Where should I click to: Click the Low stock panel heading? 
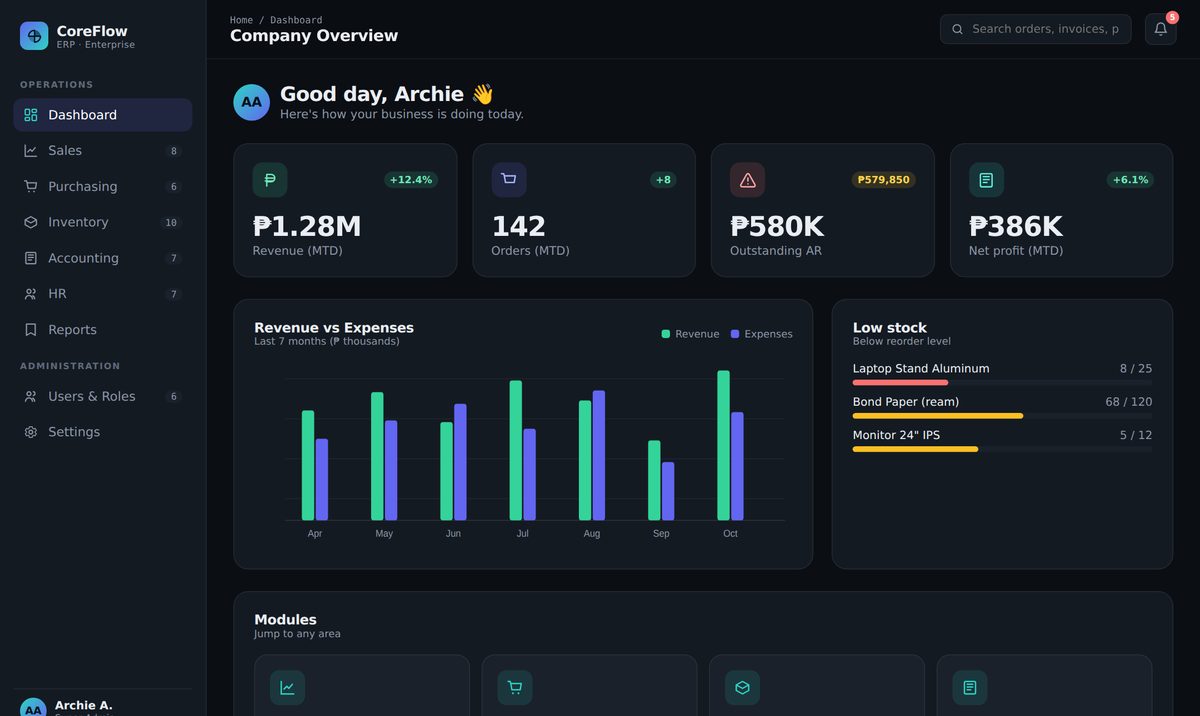pyautogui.click(x=890, y=328)
